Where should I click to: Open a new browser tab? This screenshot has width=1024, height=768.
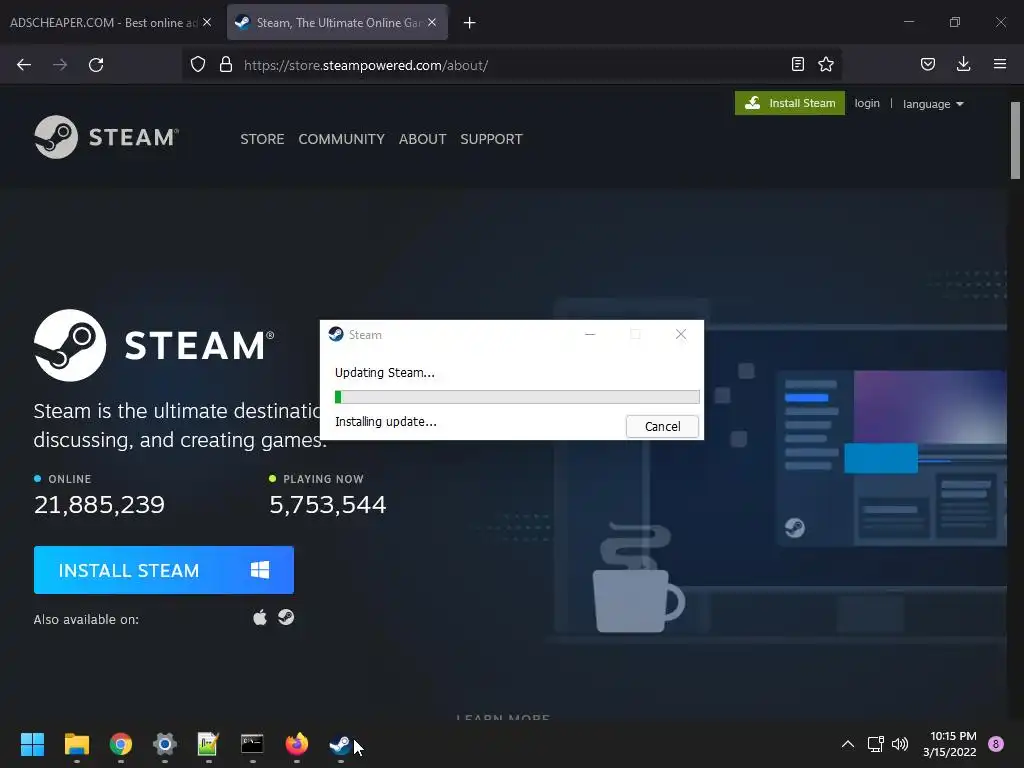[470, 23]
